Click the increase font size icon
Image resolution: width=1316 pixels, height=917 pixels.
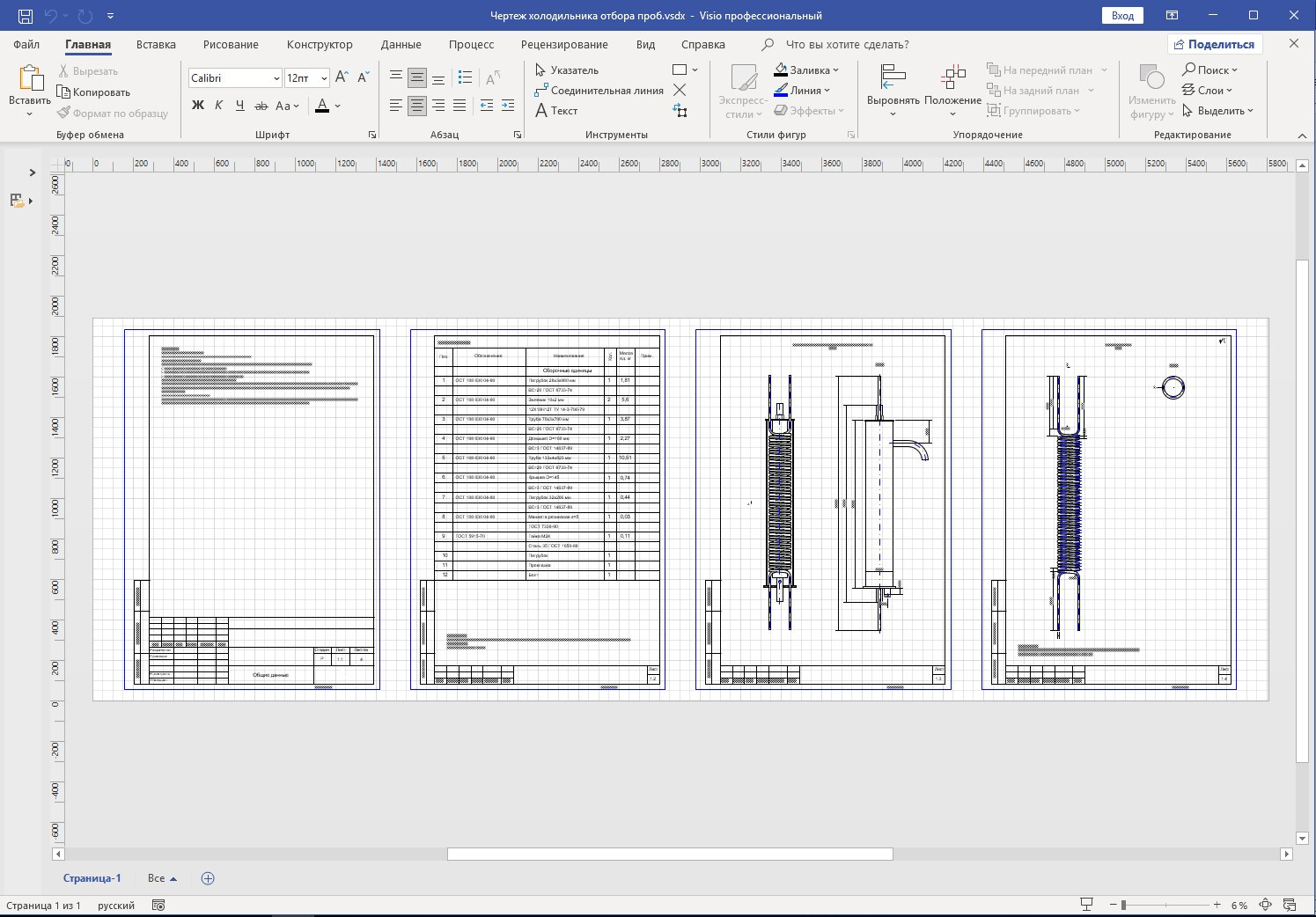point(342,77)
